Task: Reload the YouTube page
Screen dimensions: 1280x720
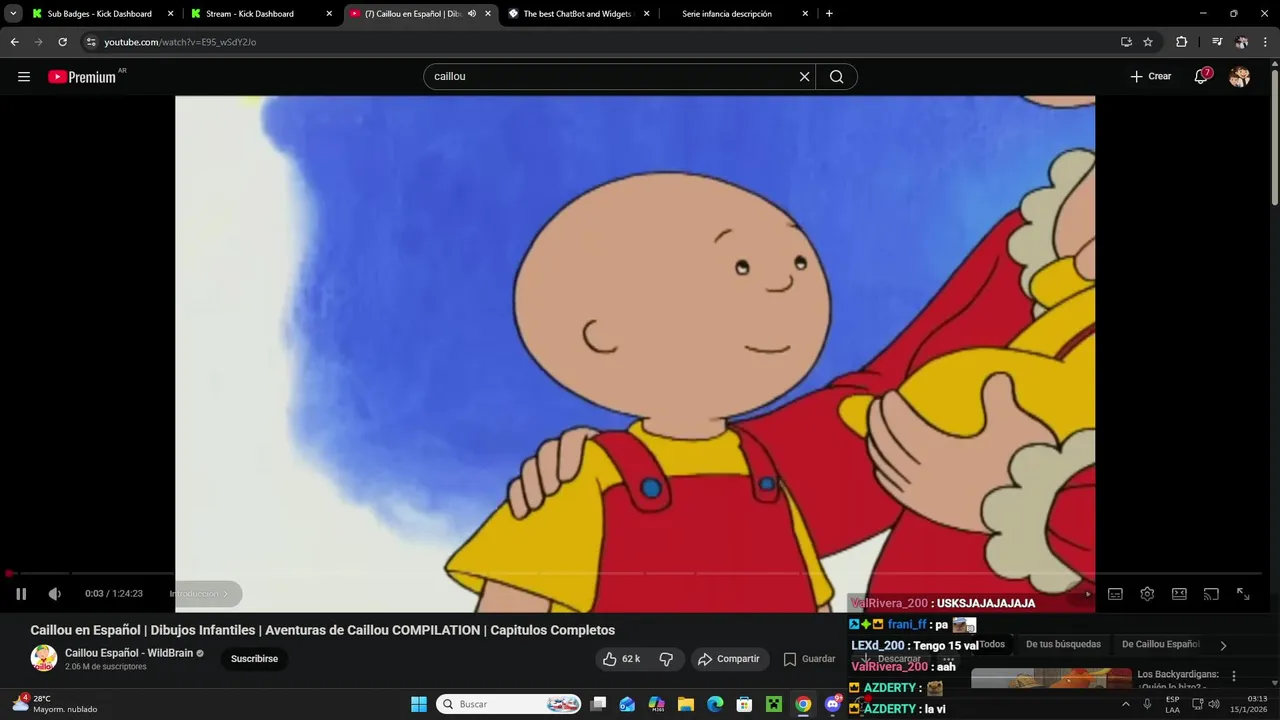Action: click(62, 42)
